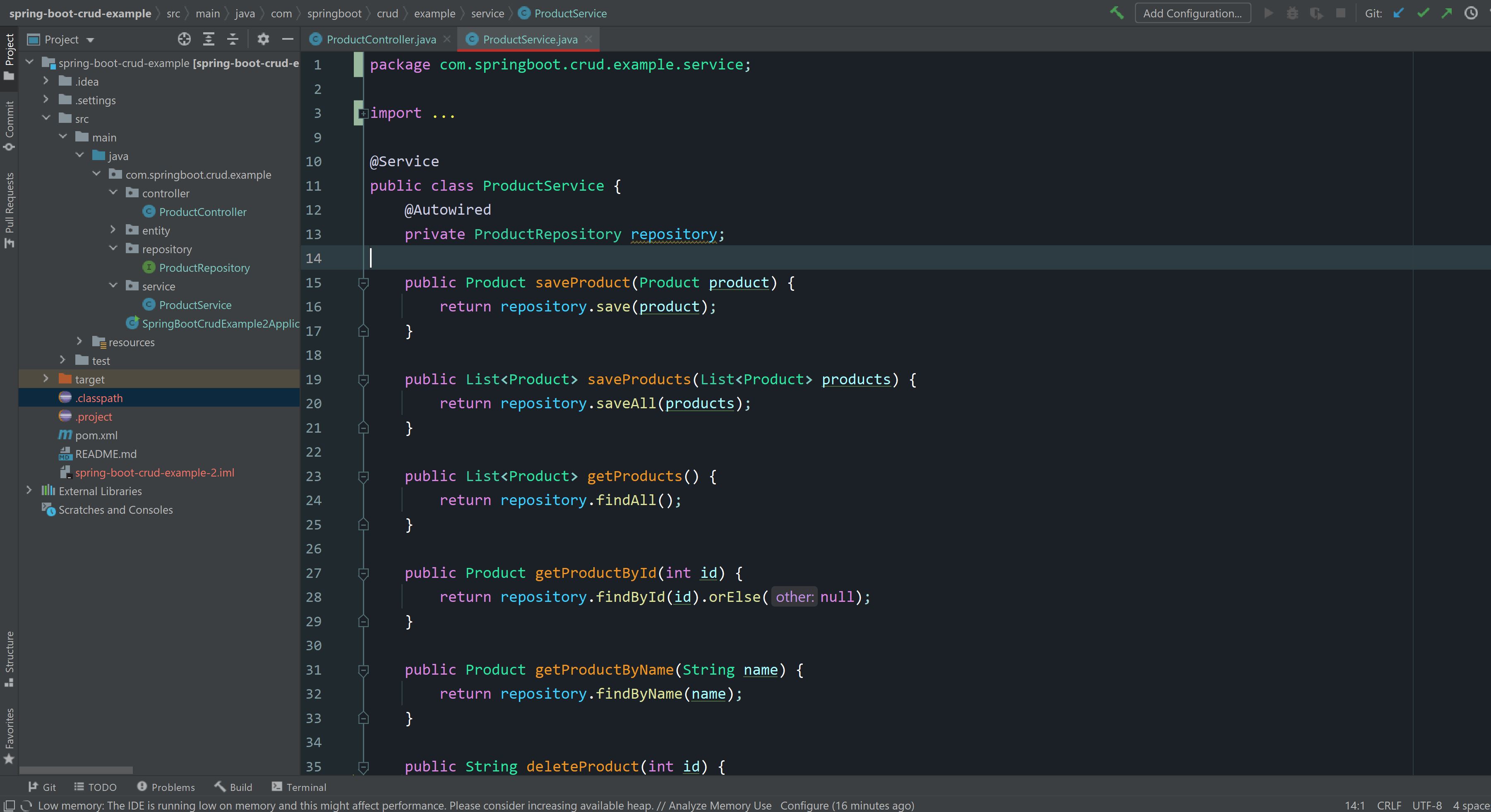
Task: Open the Terminal tool window tab
Action: [299, 786]
